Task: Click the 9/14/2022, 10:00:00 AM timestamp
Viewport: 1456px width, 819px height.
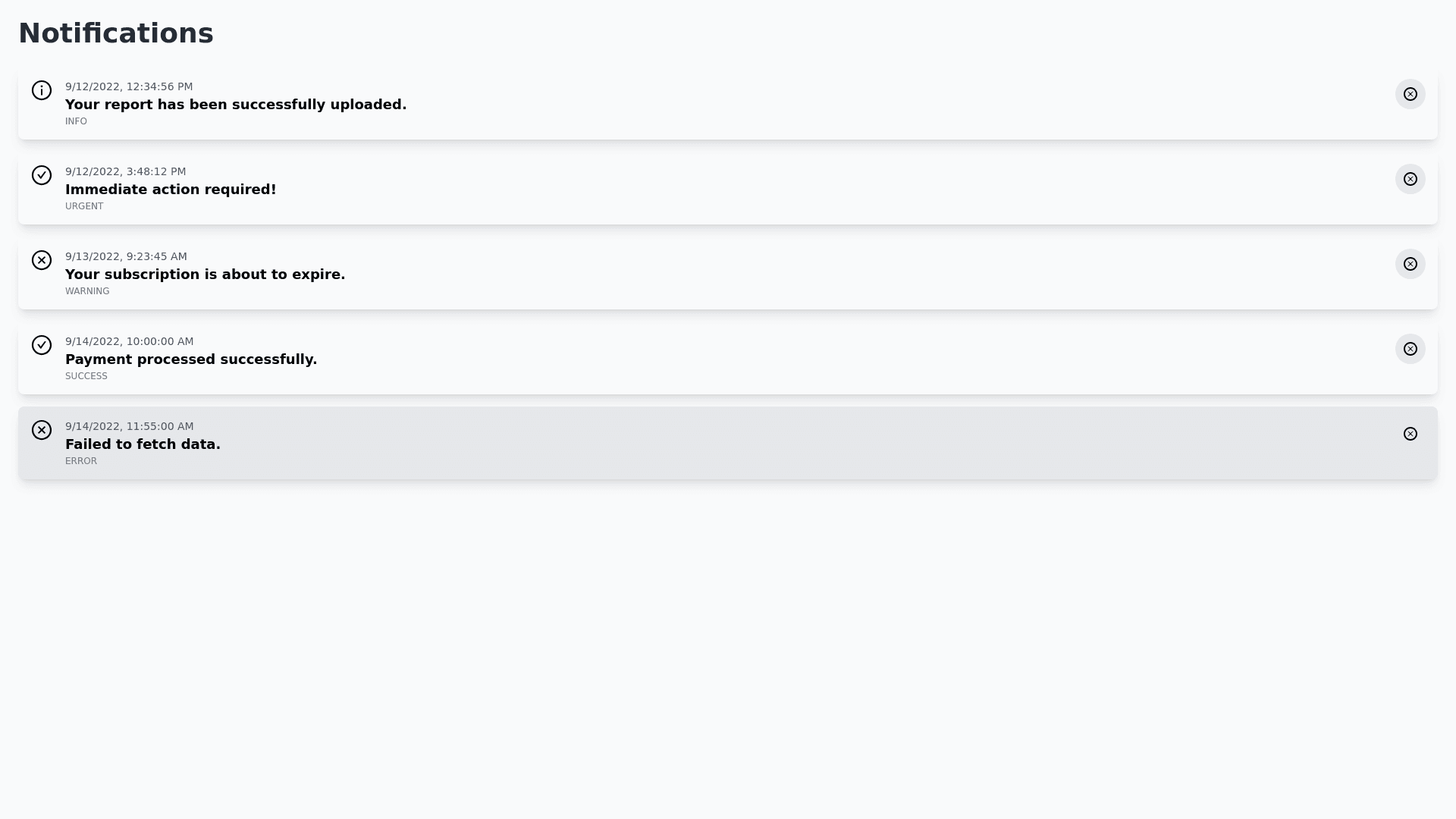Action: click(x=129, y=341)
